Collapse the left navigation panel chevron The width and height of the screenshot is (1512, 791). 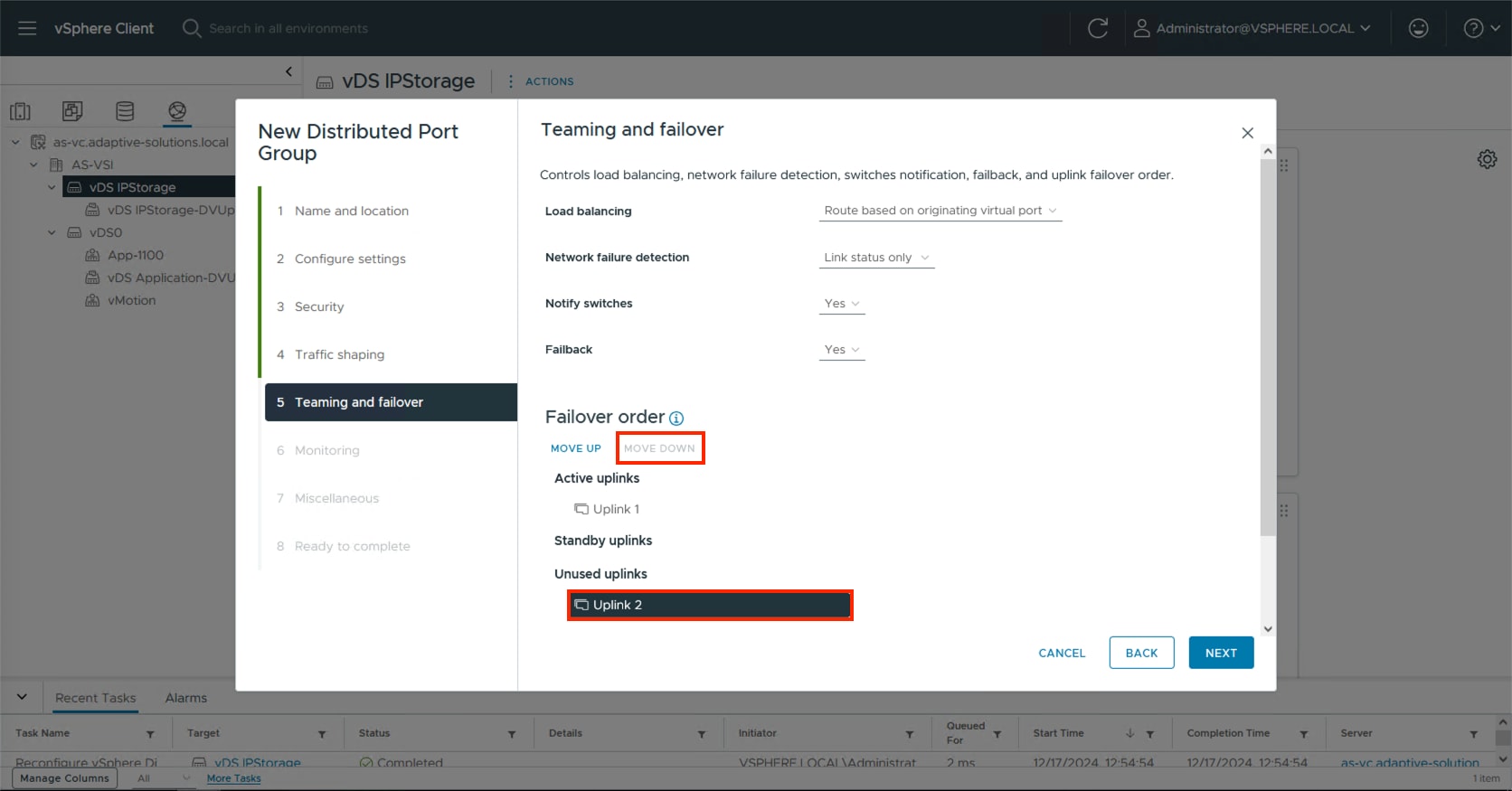[288, 71]
